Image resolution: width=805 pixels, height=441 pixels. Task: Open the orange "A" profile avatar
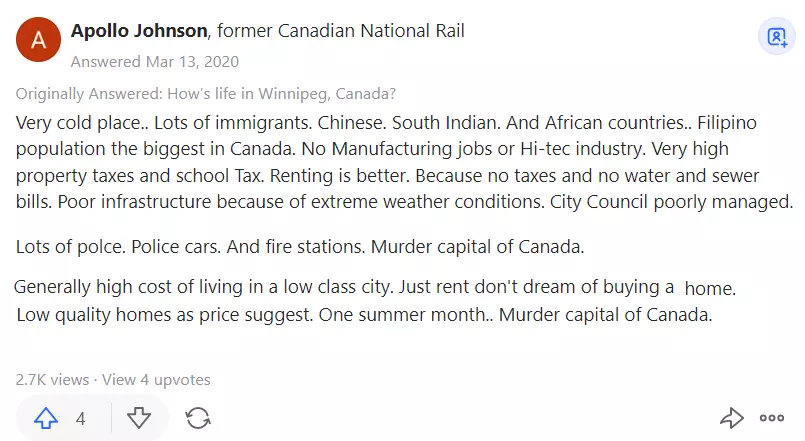[x=38, y=40]
